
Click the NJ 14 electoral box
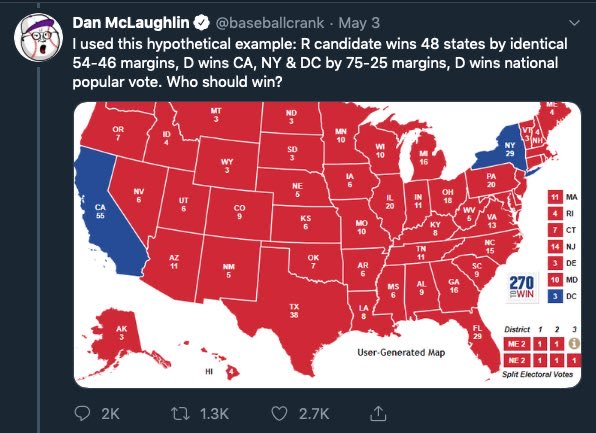tap(555, 246)
